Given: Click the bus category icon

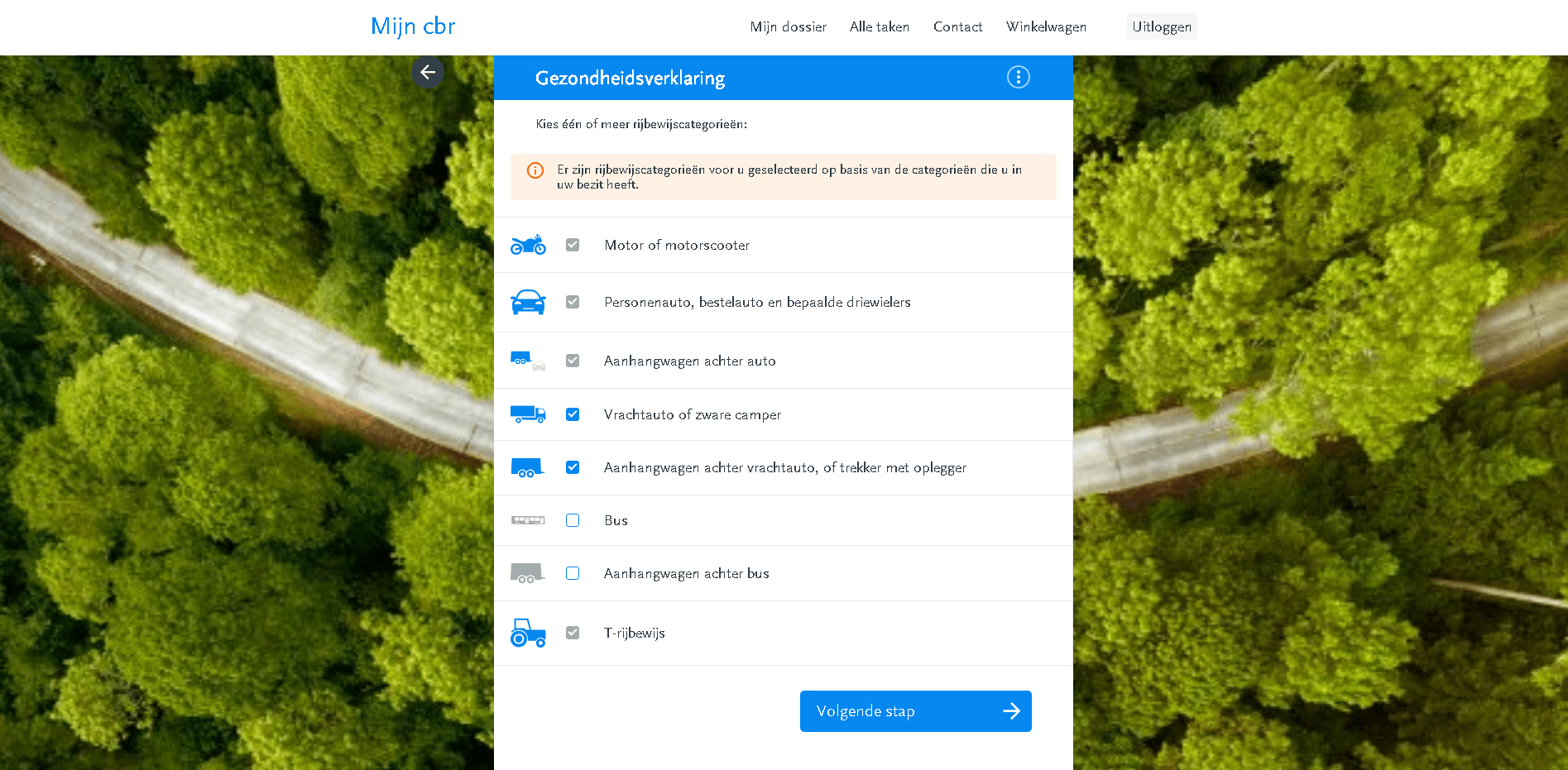Looking at the screenshot, I should coord(528,520).
